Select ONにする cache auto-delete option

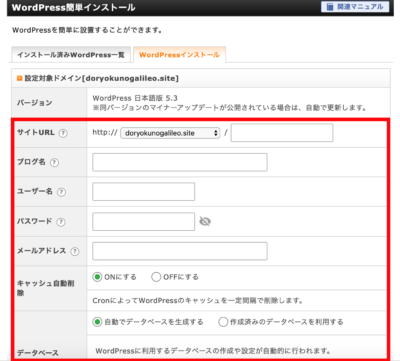pos(97,277)
